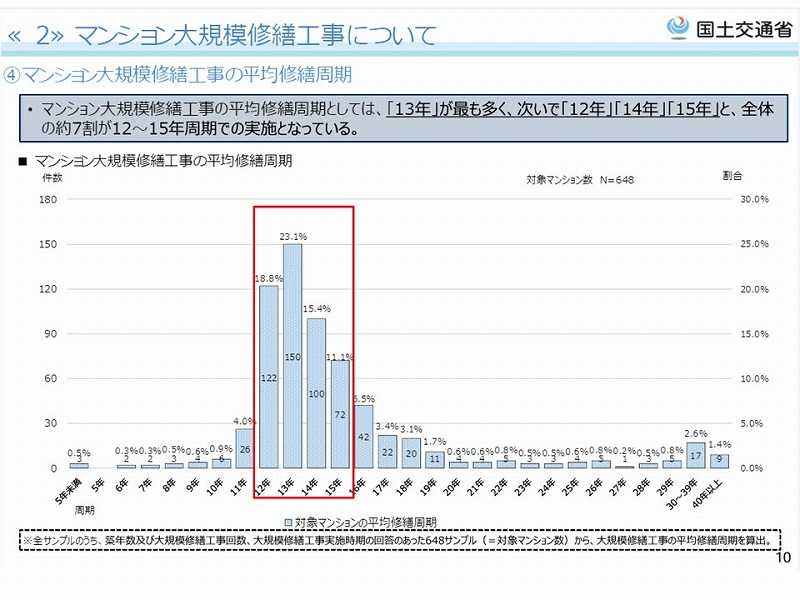Click the 17年 bar labeled 22
Image resolution: width=800 pixels, height=600 pixels.
[x=387, y=452]
